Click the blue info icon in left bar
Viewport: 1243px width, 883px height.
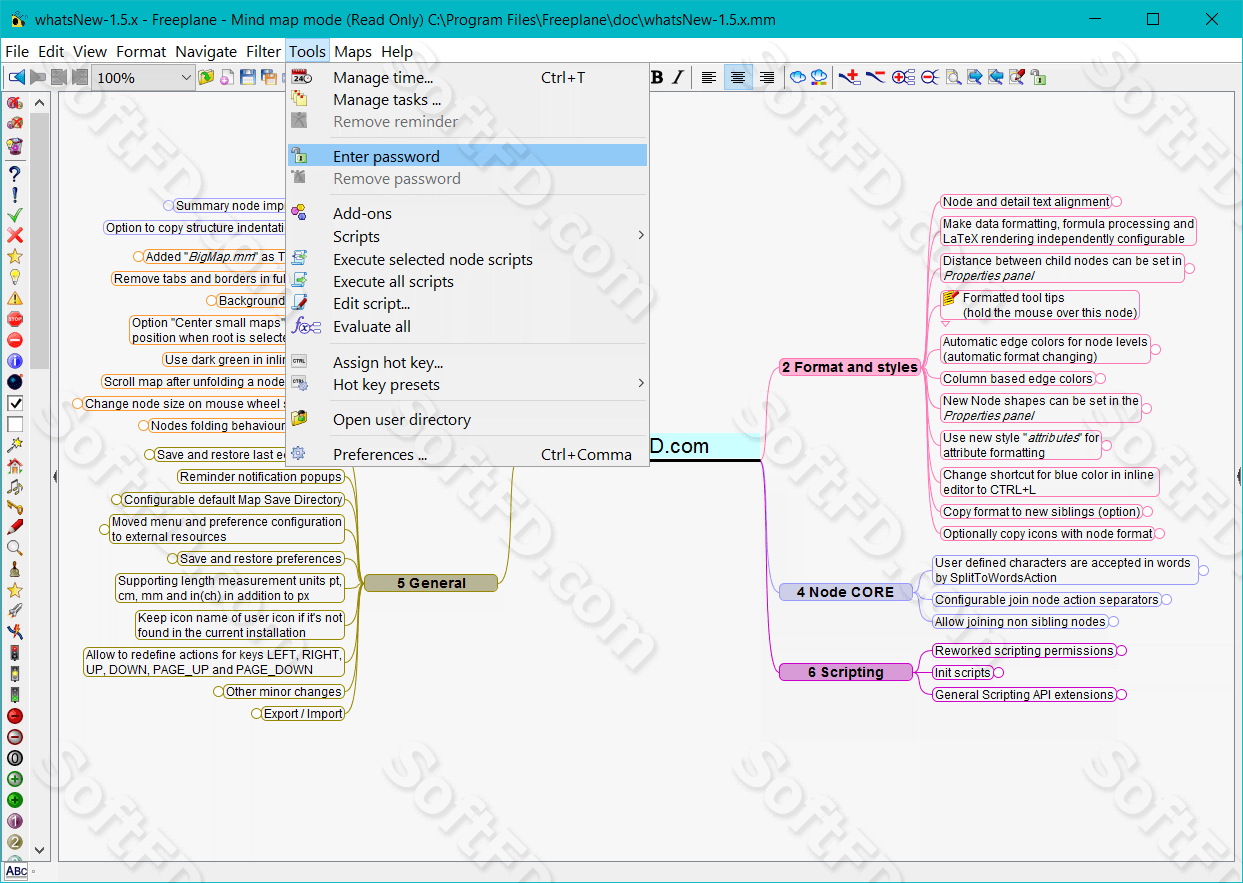(15, 361)
